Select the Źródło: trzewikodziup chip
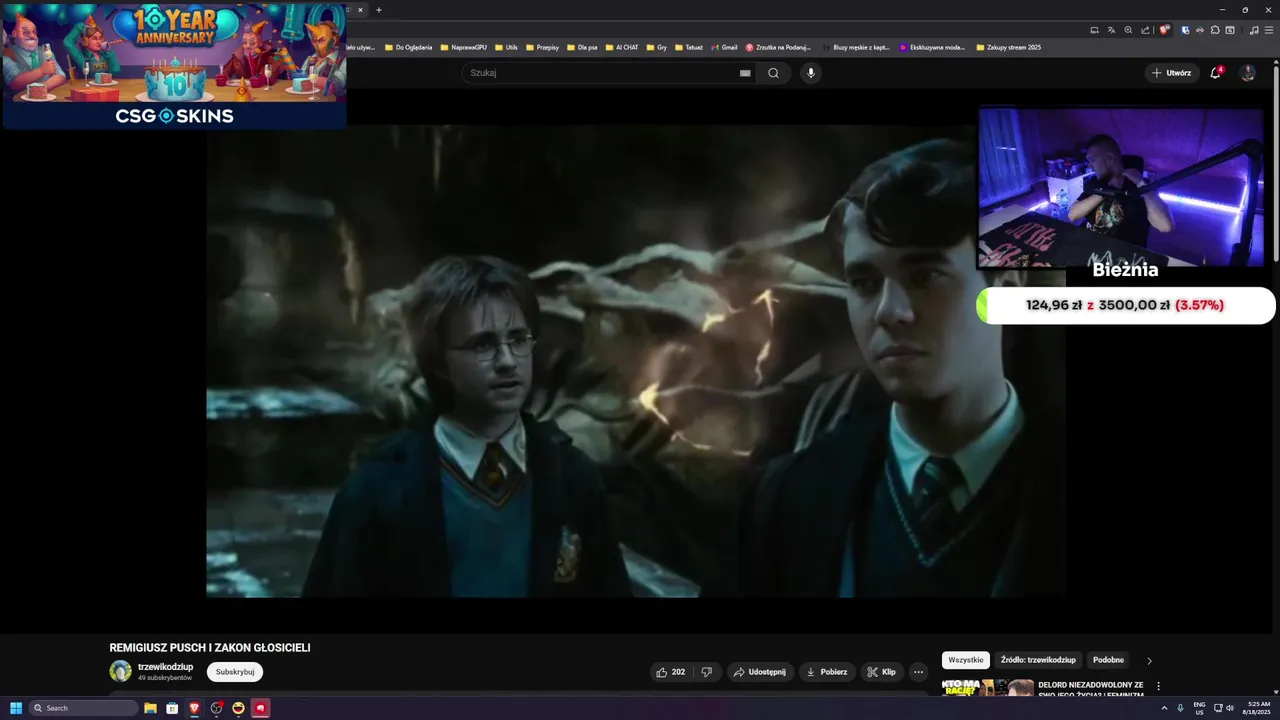Viewport: 1280px width, 720px height. 1038,660
